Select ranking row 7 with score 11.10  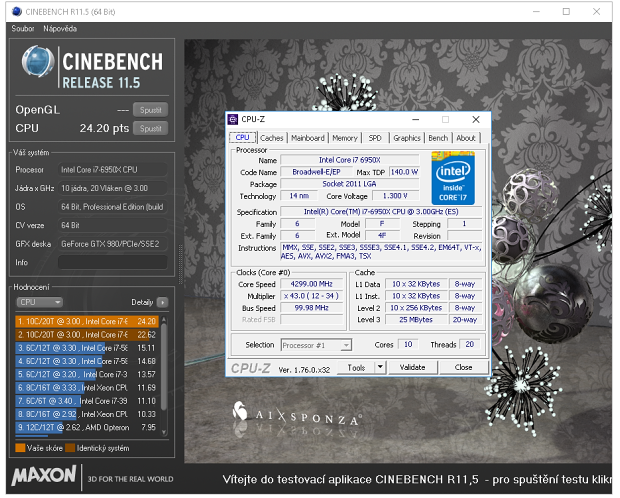coord(87,401)
